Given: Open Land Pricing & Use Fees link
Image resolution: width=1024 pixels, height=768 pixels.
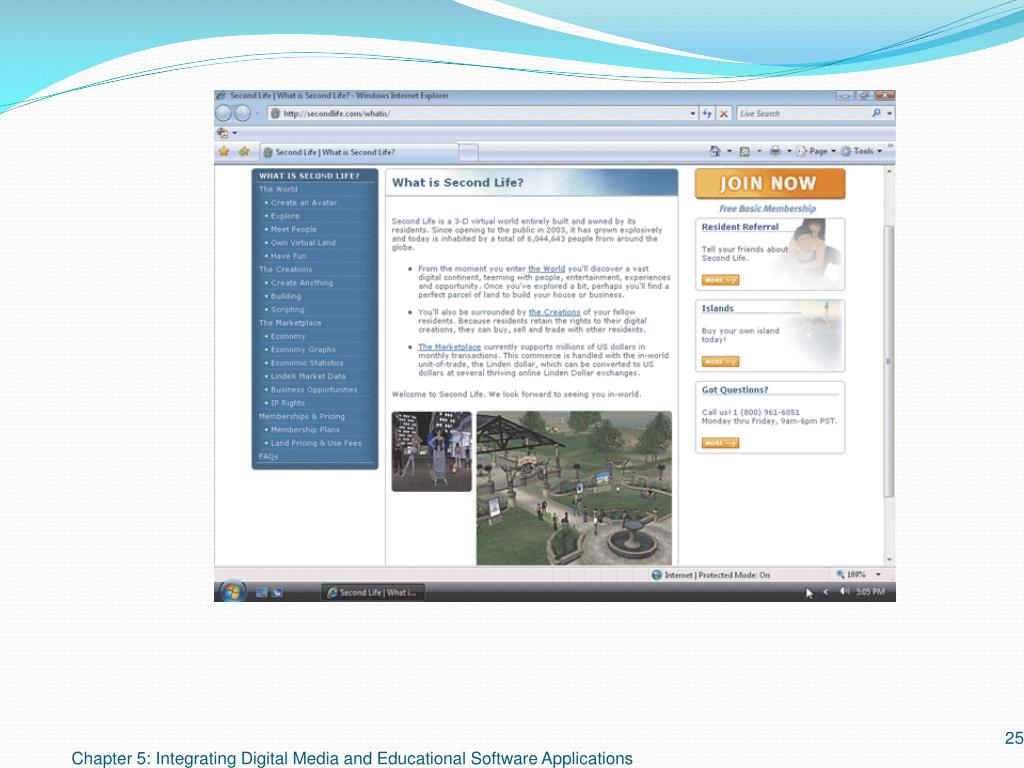Looking at the screenshot, I should pos(316,443).
